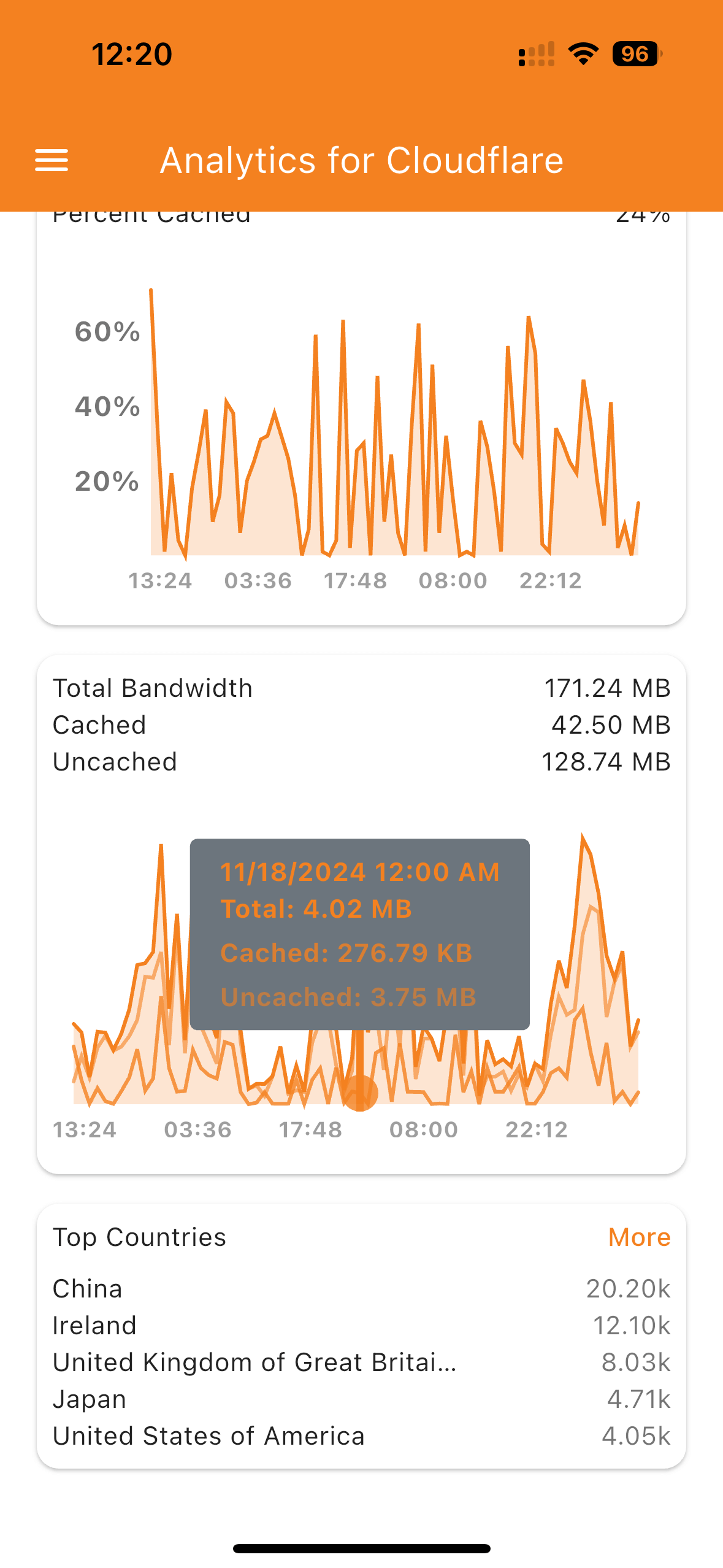This screenshot has width=723, height=1568.
Task: Tap the 12:20 clock in status bar
Action: click(x=132, y=54)
